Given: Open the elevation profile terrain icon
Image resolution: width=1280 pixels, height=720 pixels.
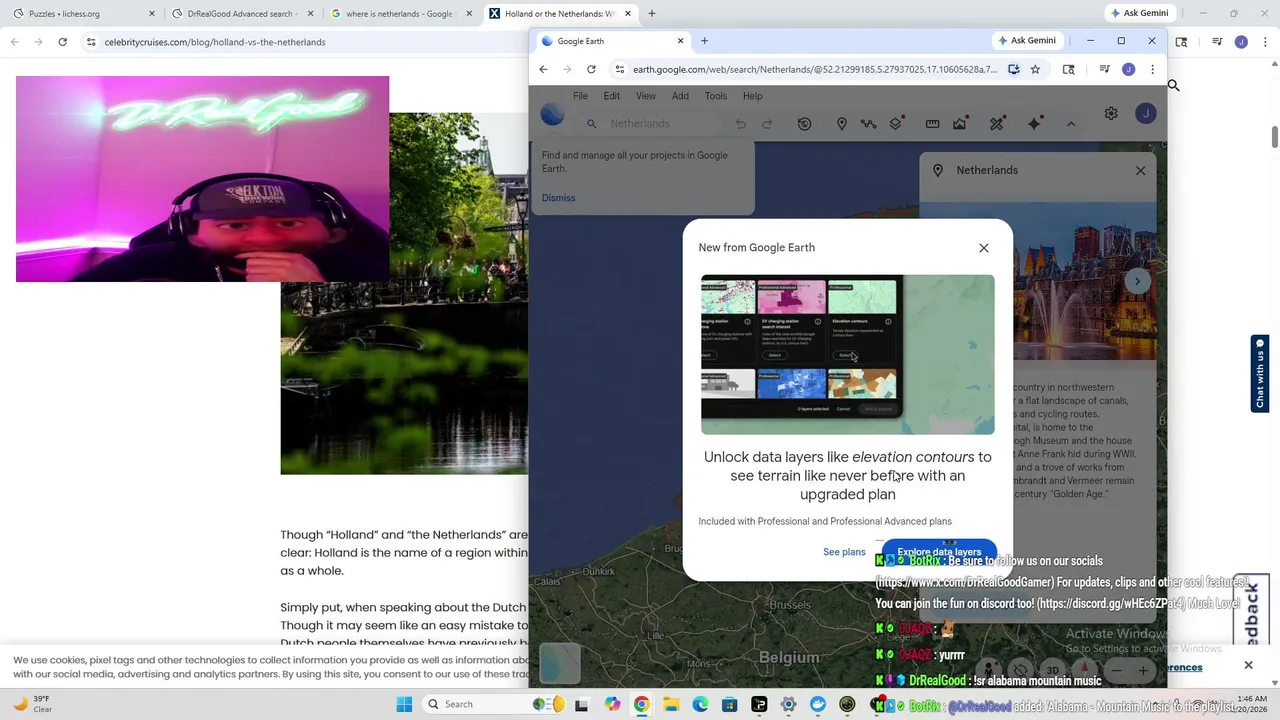Looking at the screenshot, I should [960, 124].
